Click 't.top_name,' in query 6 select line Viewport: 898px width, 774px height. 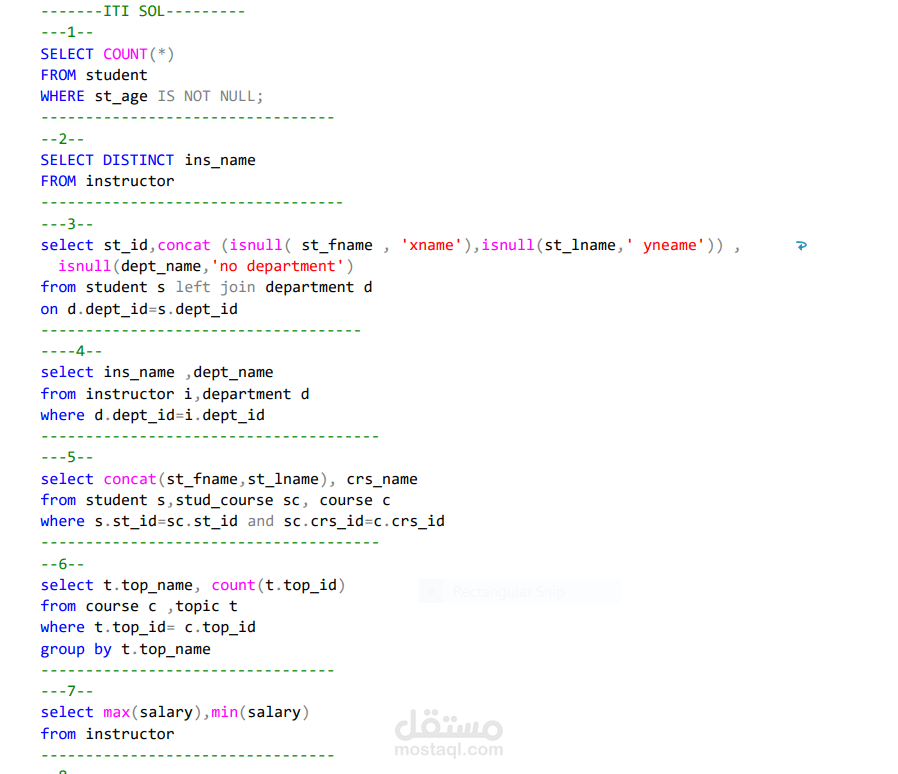coord(152,585)
